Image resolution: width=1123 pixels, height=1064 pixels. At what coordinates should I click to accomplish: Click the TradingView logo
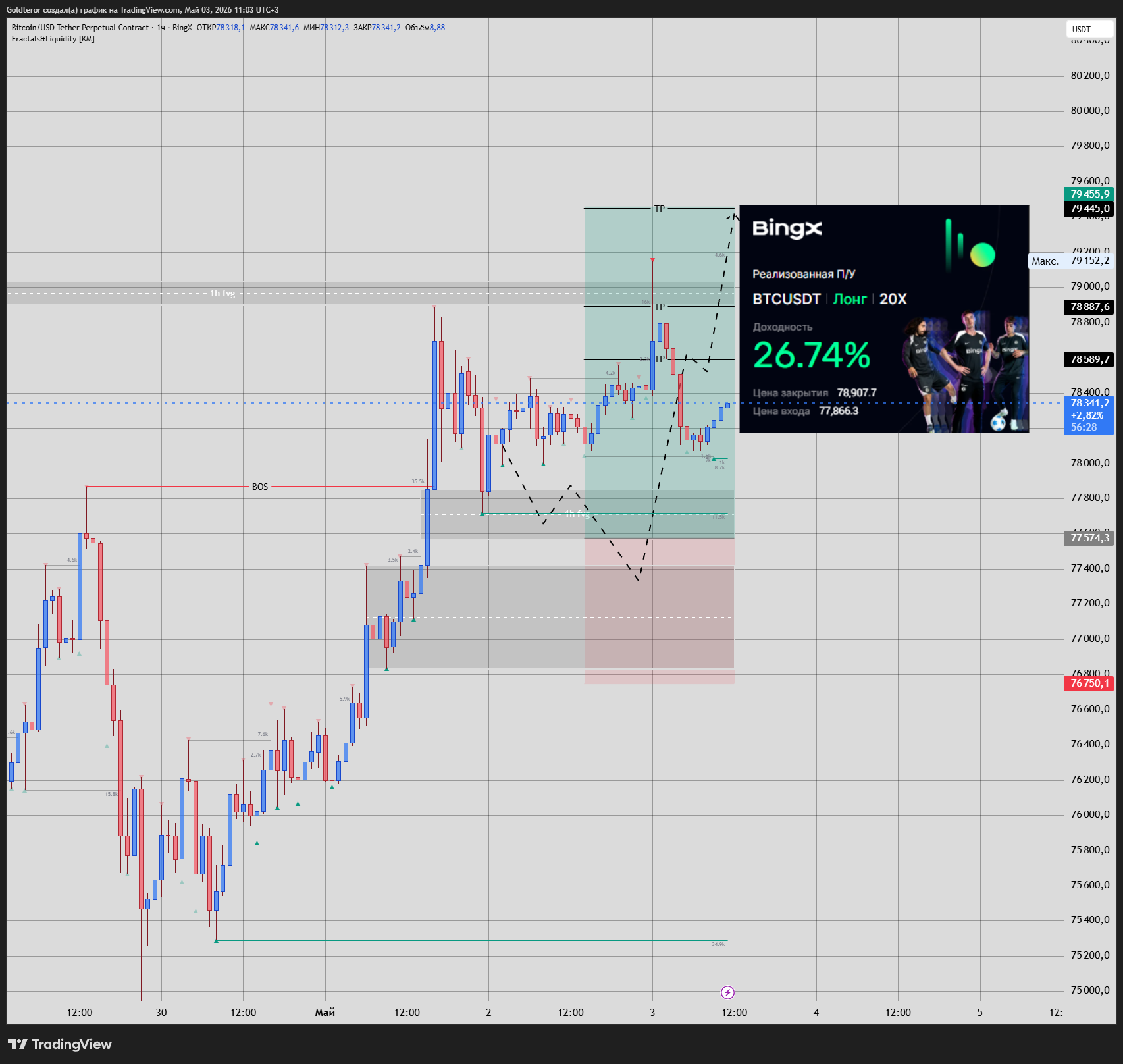click(x=60, y=1044)
